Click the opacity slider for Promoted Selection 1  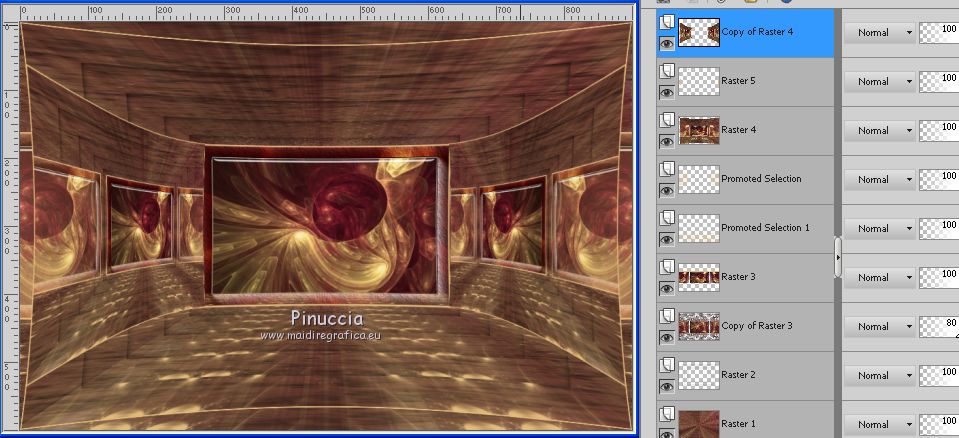939,228
